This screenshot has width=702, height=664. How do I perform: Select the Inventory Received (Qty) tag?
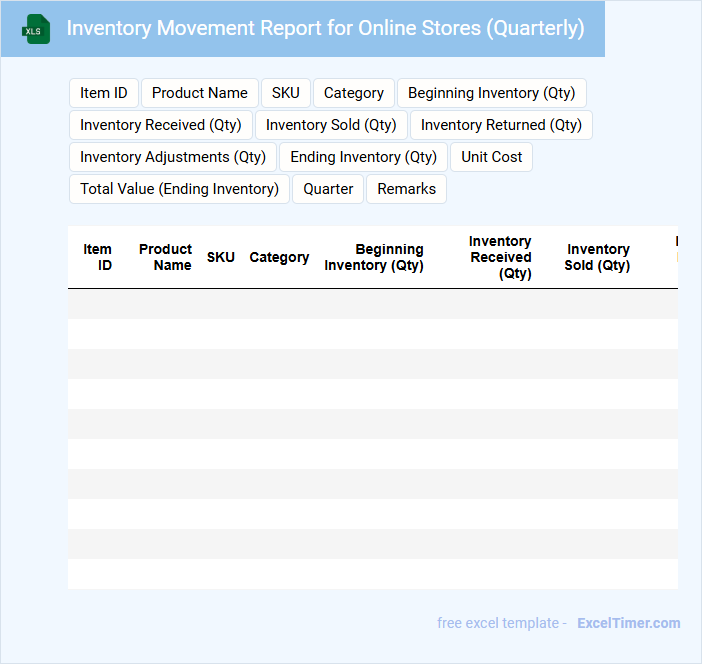tap(161, 125)
